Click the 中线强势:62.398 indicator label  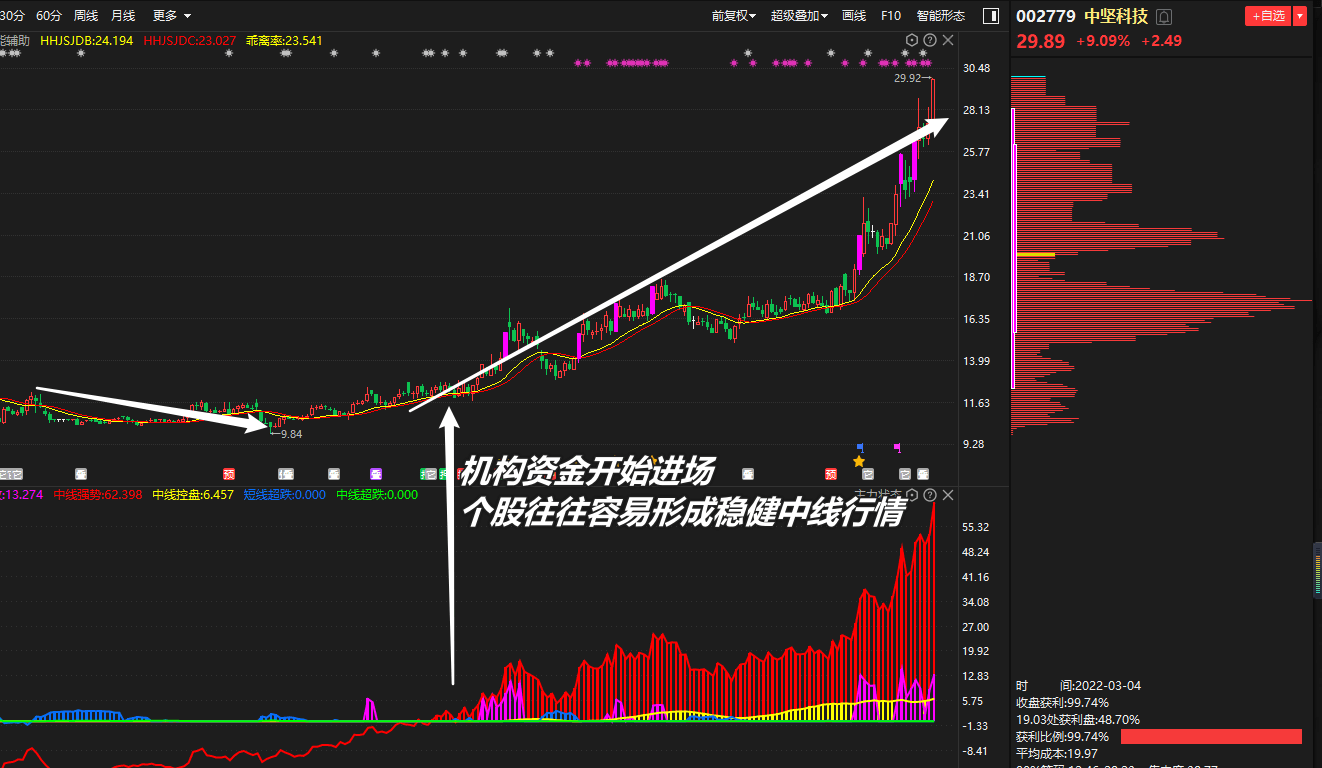click(x=100, y=495)
